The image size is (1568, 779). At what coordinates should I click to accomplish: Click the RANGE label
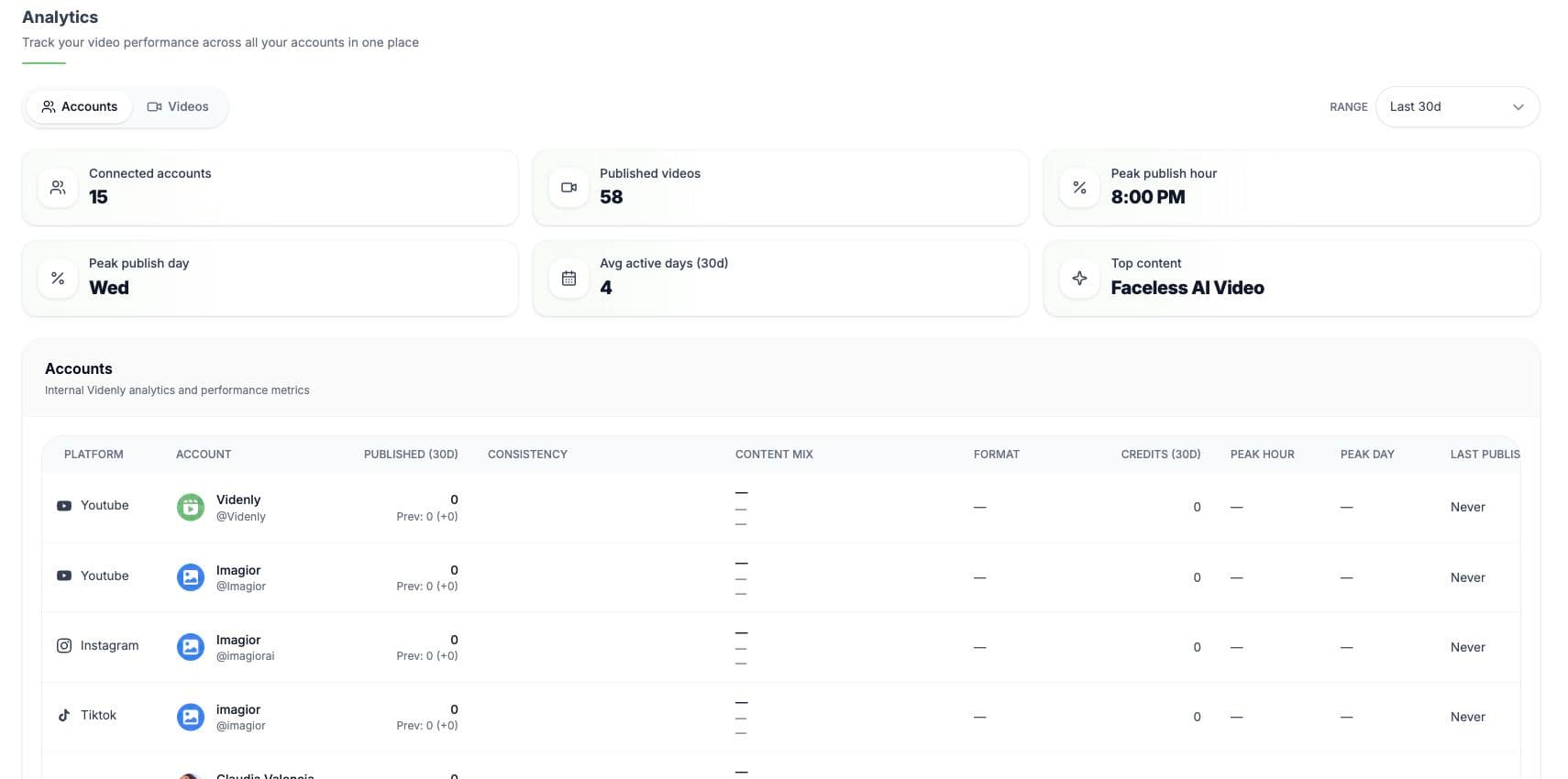click(x=1349, y=107)
